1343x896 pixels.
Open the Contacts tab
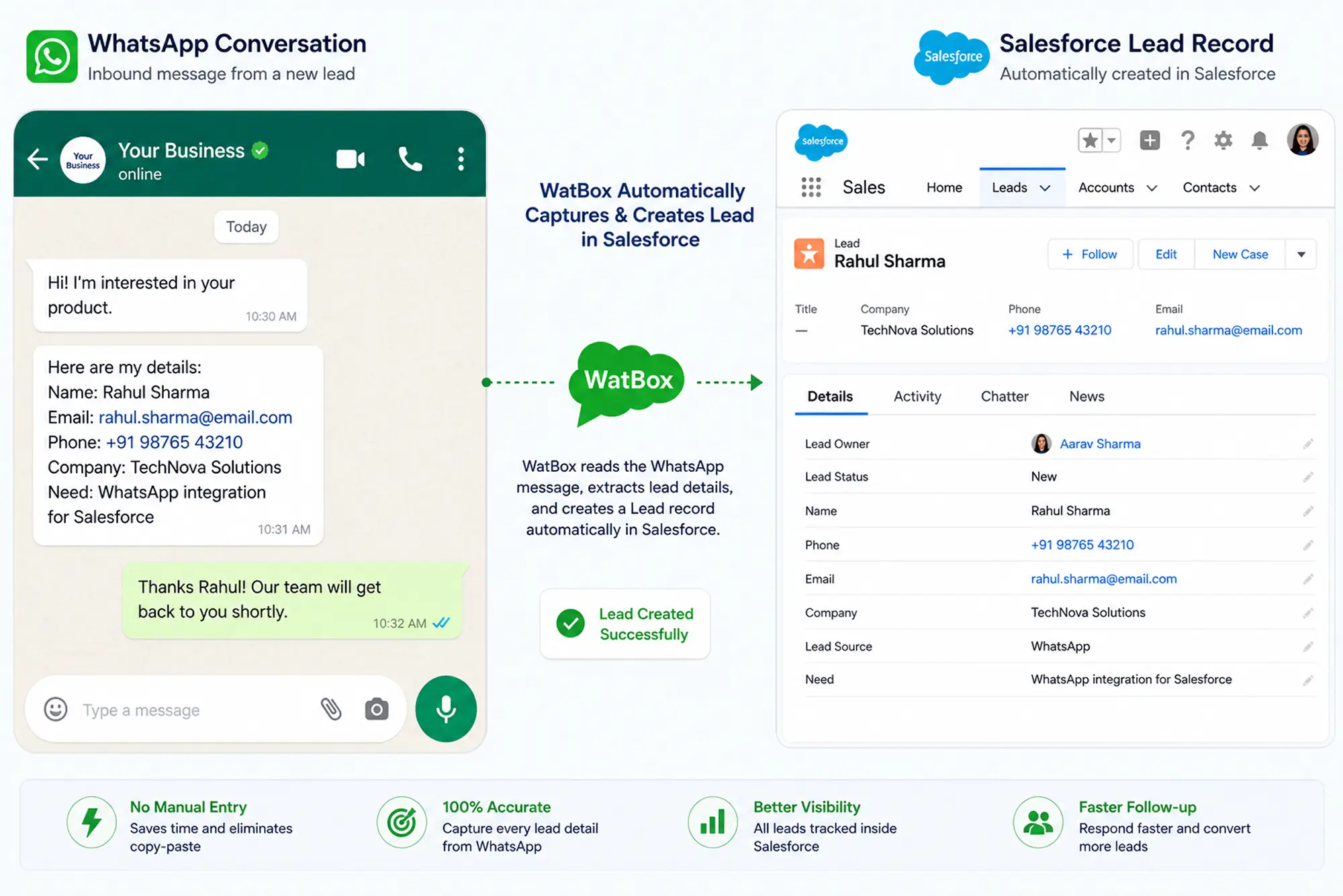1209,187
